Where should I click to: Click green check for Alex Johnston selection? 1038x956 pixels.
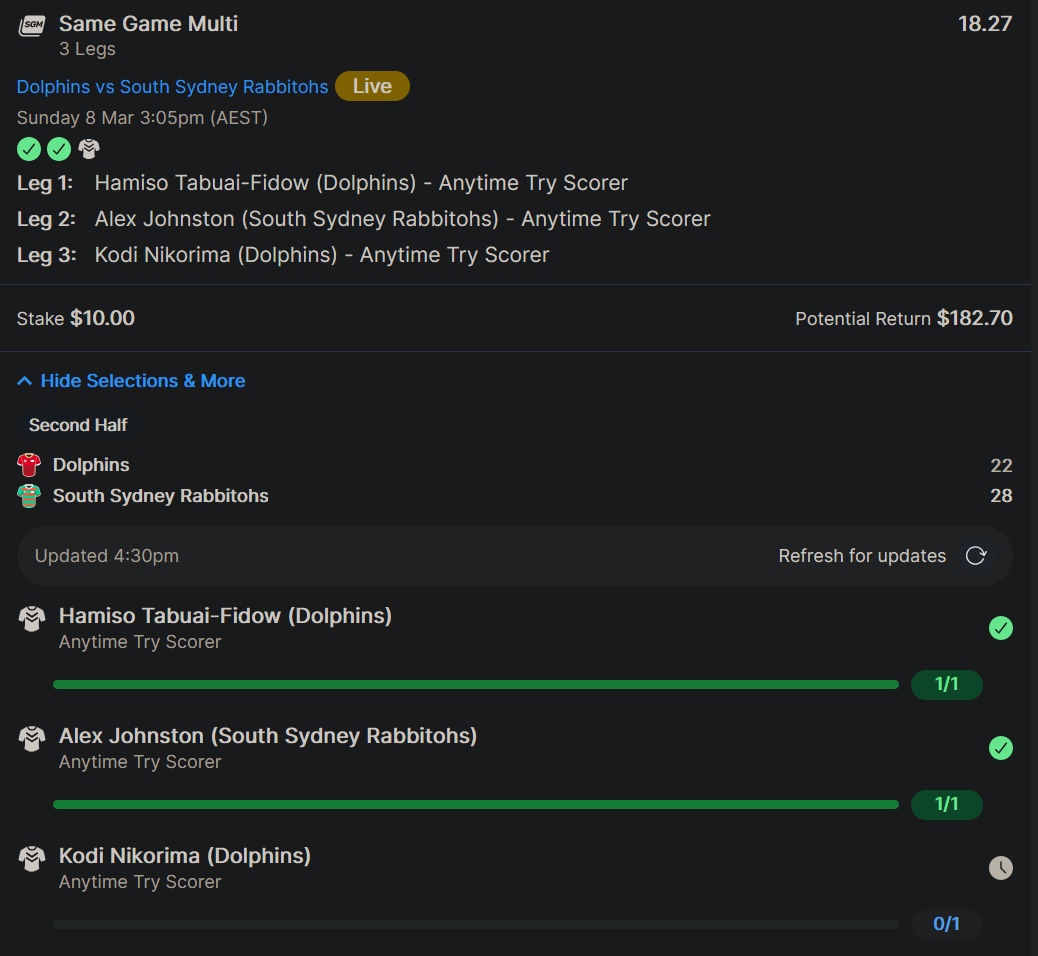pos(1000,747)
